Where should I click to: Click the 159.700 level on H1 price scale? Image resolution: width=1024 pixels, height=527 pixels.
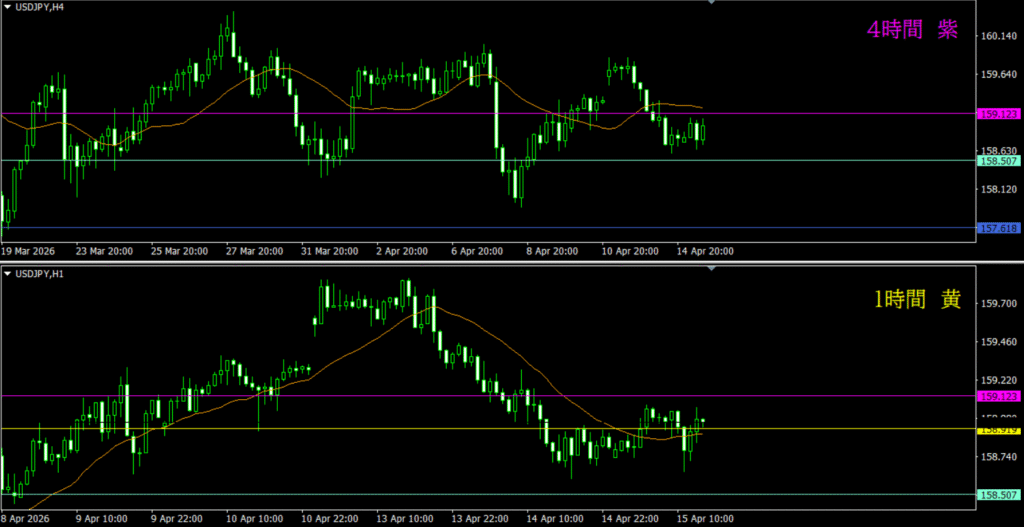(x=1000, y=304)
